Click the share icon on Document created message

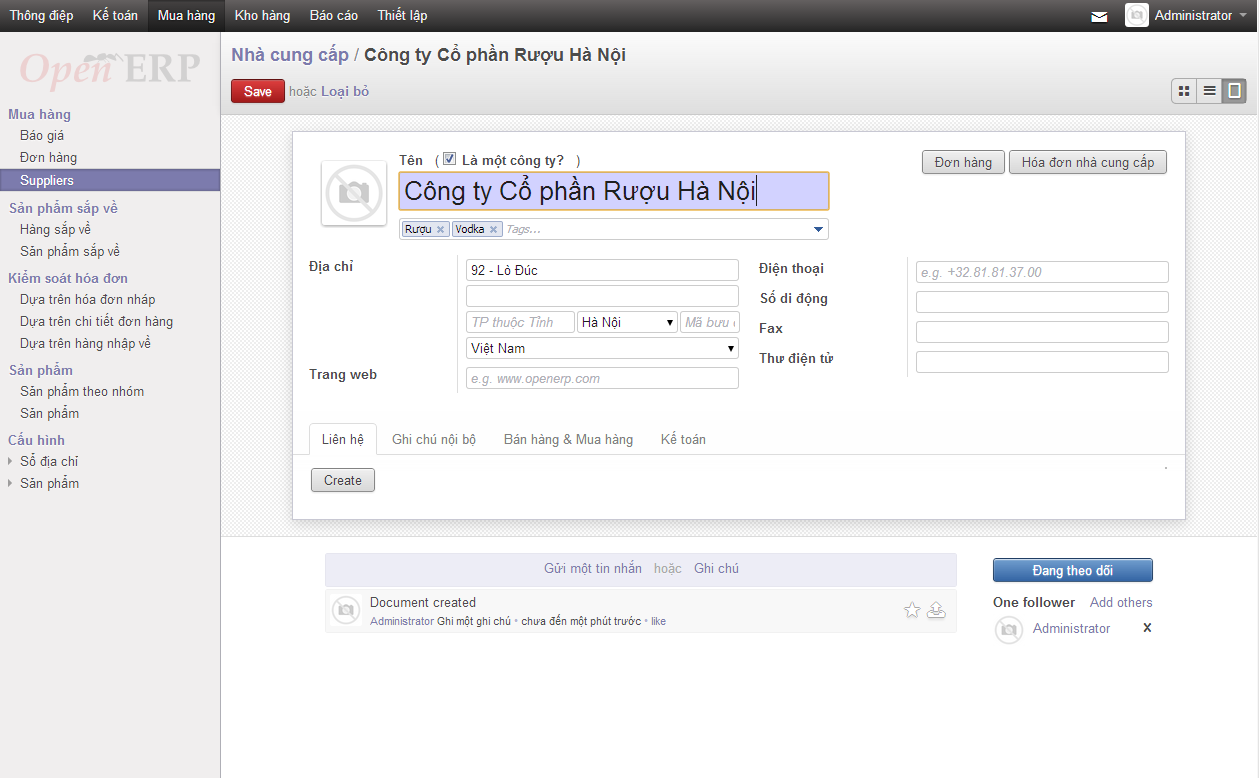coord(936,610)
